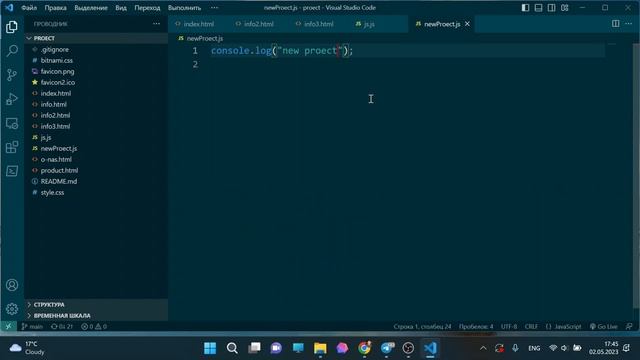Close the newProect.js tab
Image resolution: width=640 pixels, height=360 pixels.
coord(467,24)
